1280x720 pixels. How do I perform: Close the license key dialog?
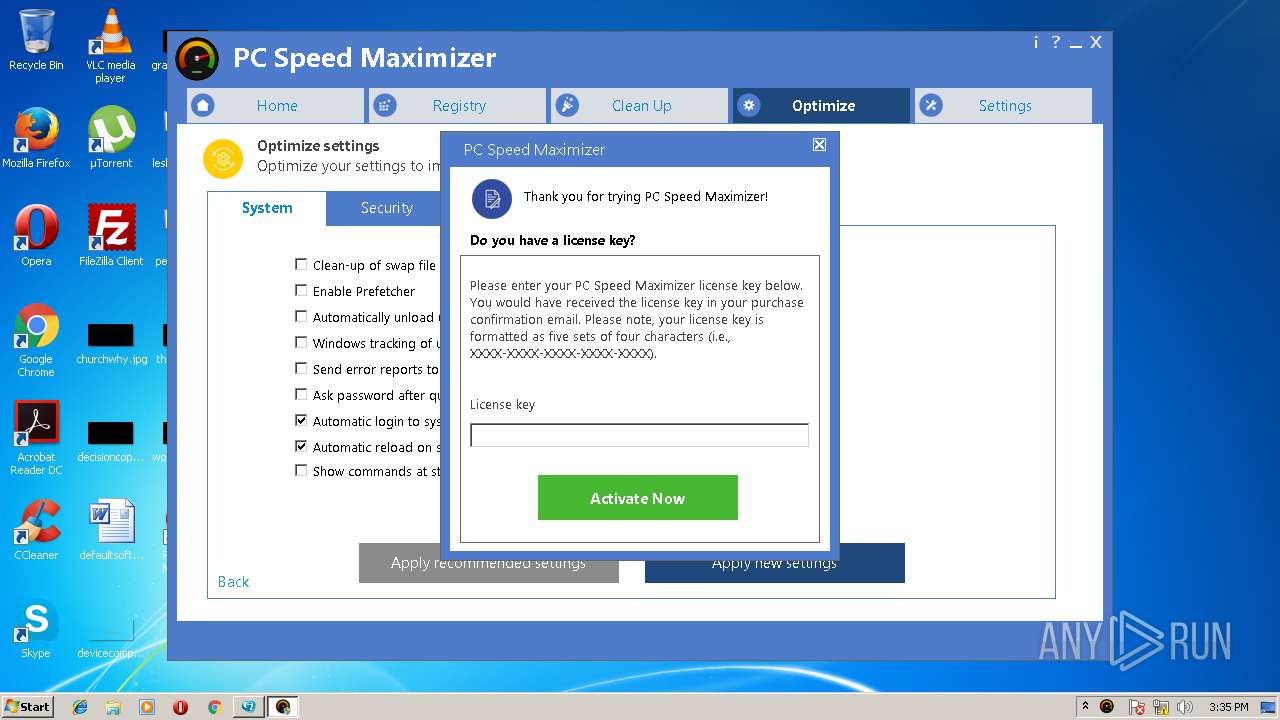click(x=819, y=145)
